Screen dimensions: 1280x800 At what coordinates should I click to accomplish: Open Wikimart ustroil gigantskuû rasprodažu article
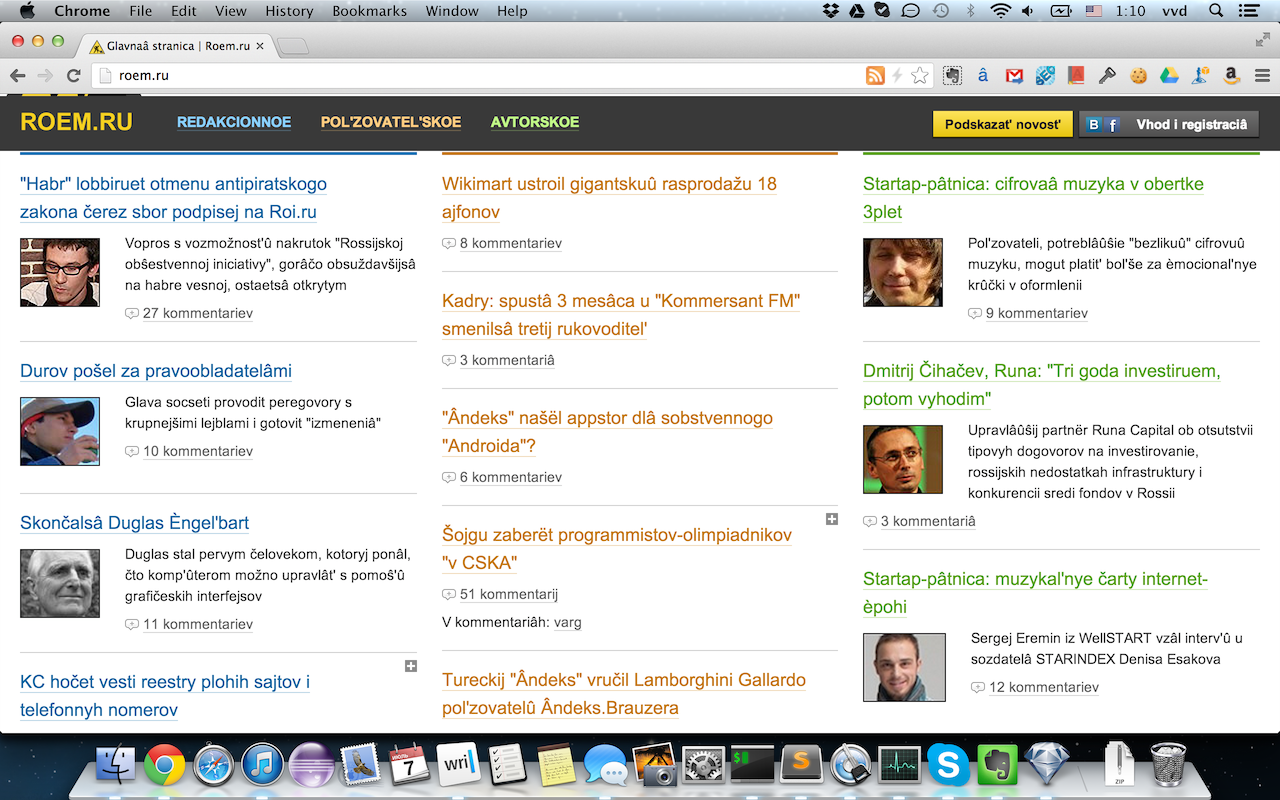point(609,198)
